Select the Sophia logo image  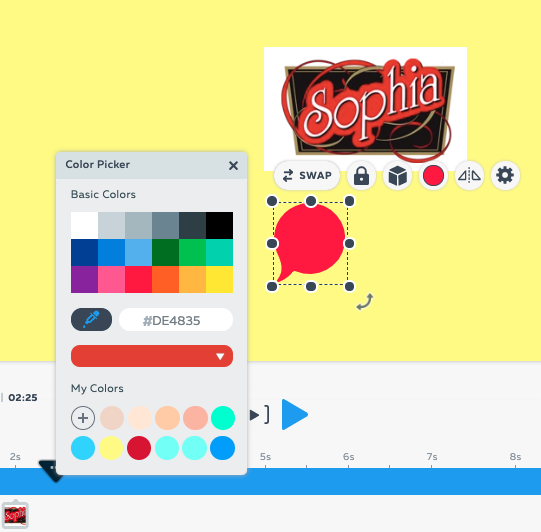coord(366,109)
